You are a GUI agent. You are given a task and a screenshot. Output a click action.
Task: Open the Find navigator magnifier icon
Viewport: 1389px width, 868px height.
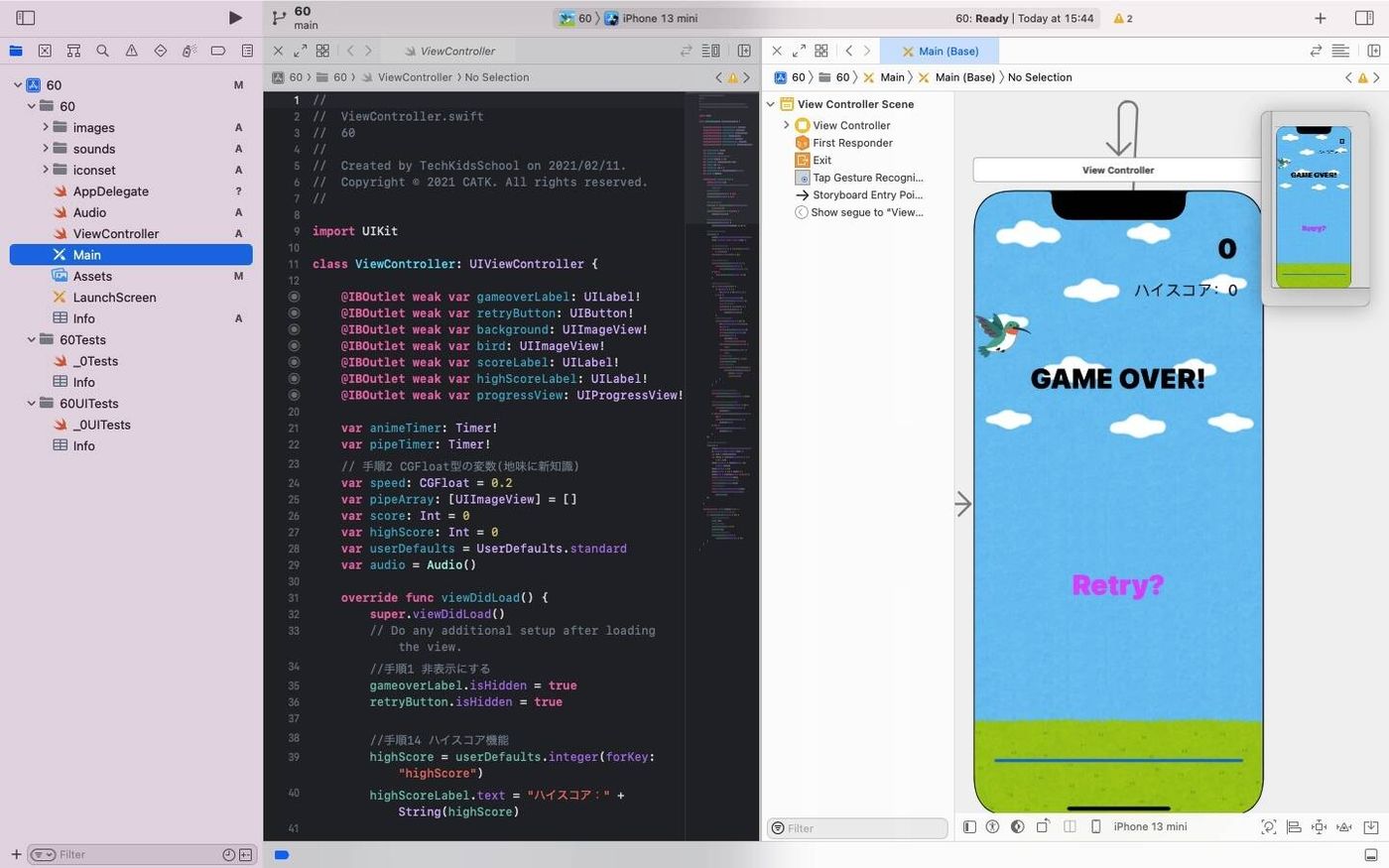[102, 51]
